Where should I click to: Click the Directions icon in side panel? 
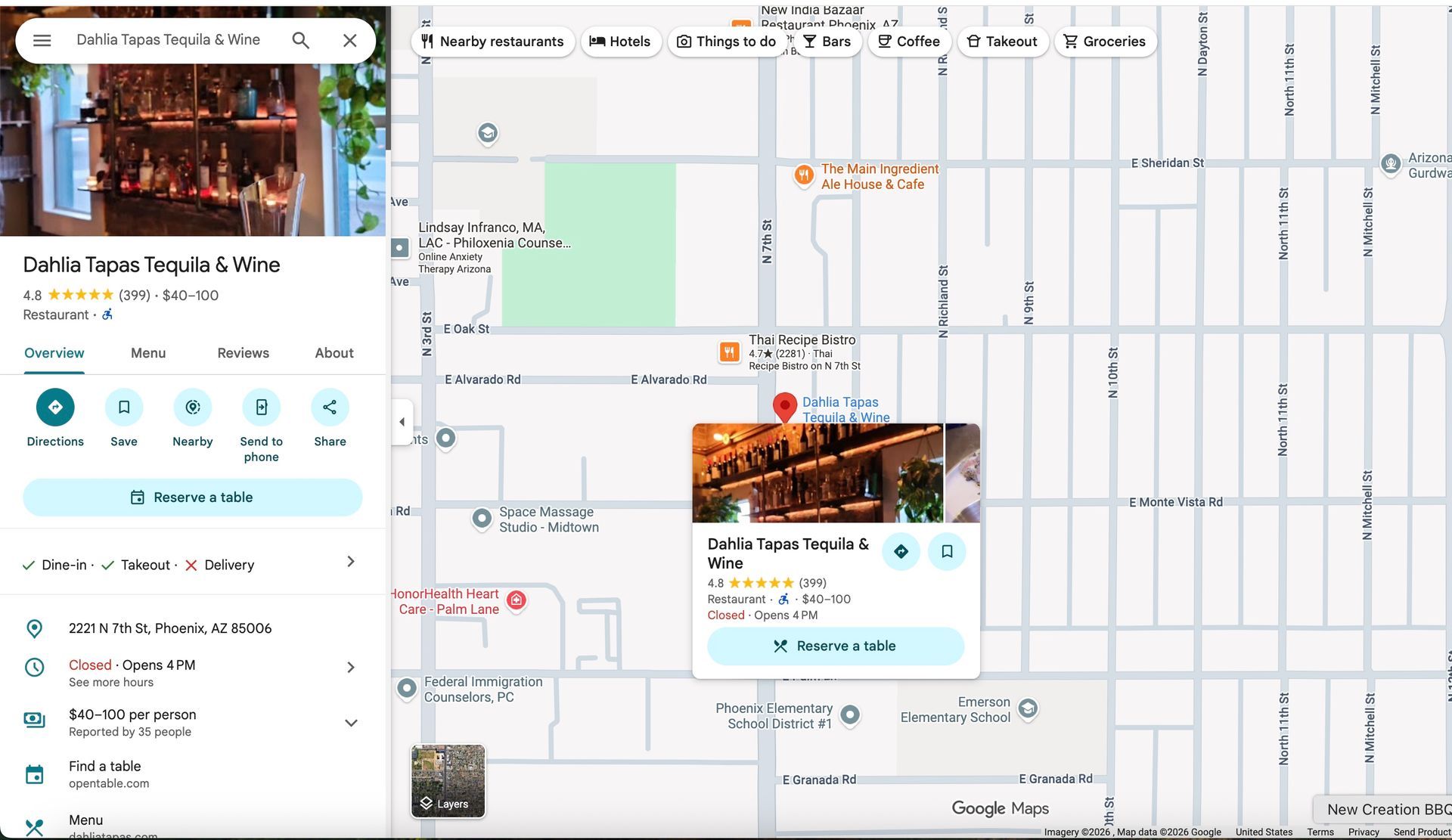click(x=55, y=407)
